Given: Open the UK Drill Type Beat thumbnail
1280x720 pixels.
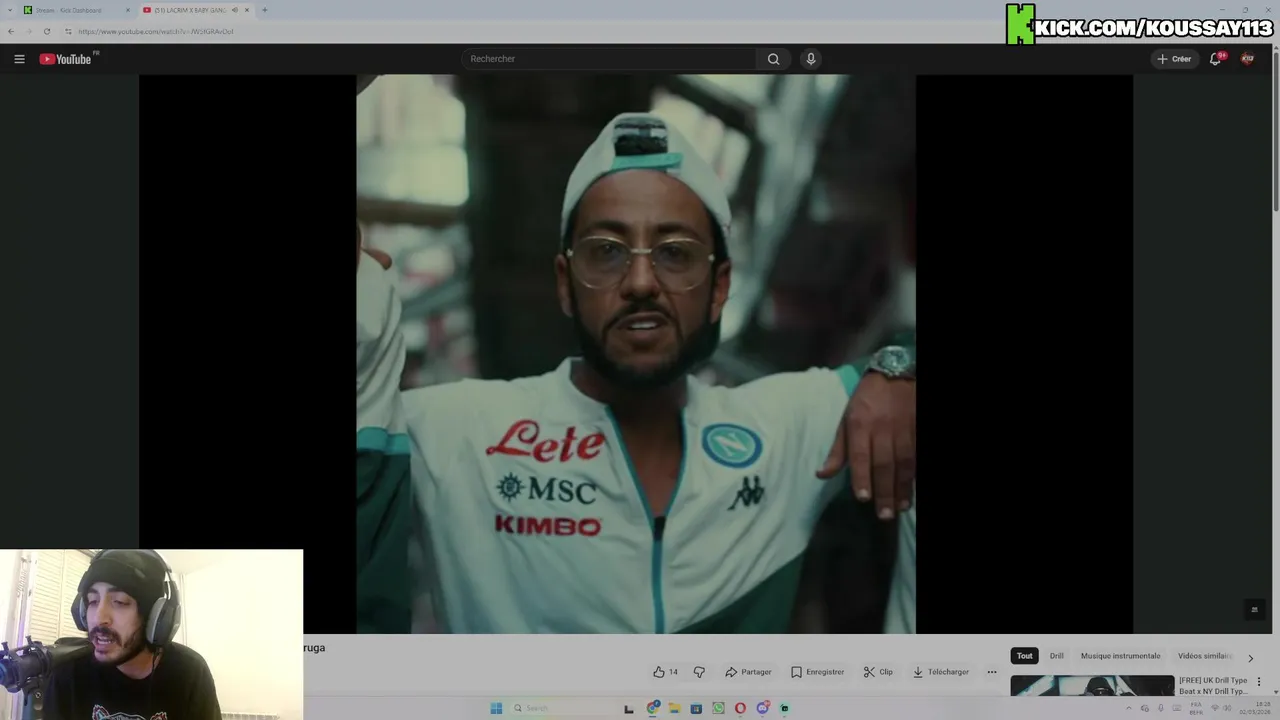Looking at the screenshot, I should pos(1092,686).
